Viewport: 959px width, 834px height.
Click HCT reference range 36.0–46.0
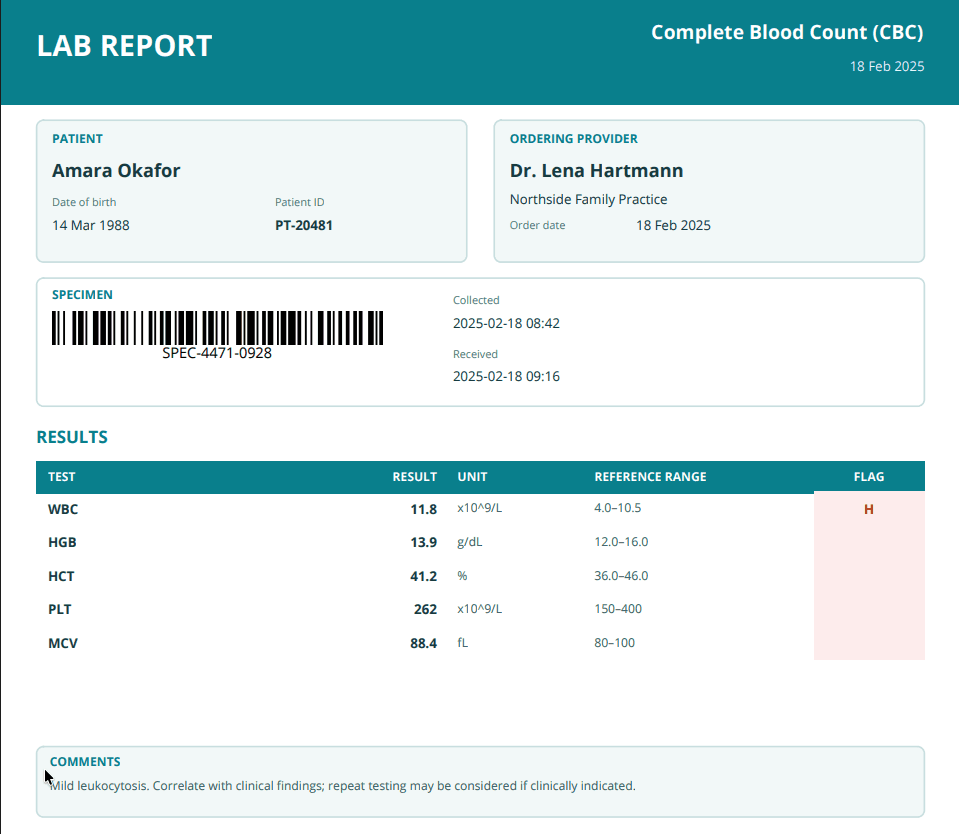coord(621,575)
